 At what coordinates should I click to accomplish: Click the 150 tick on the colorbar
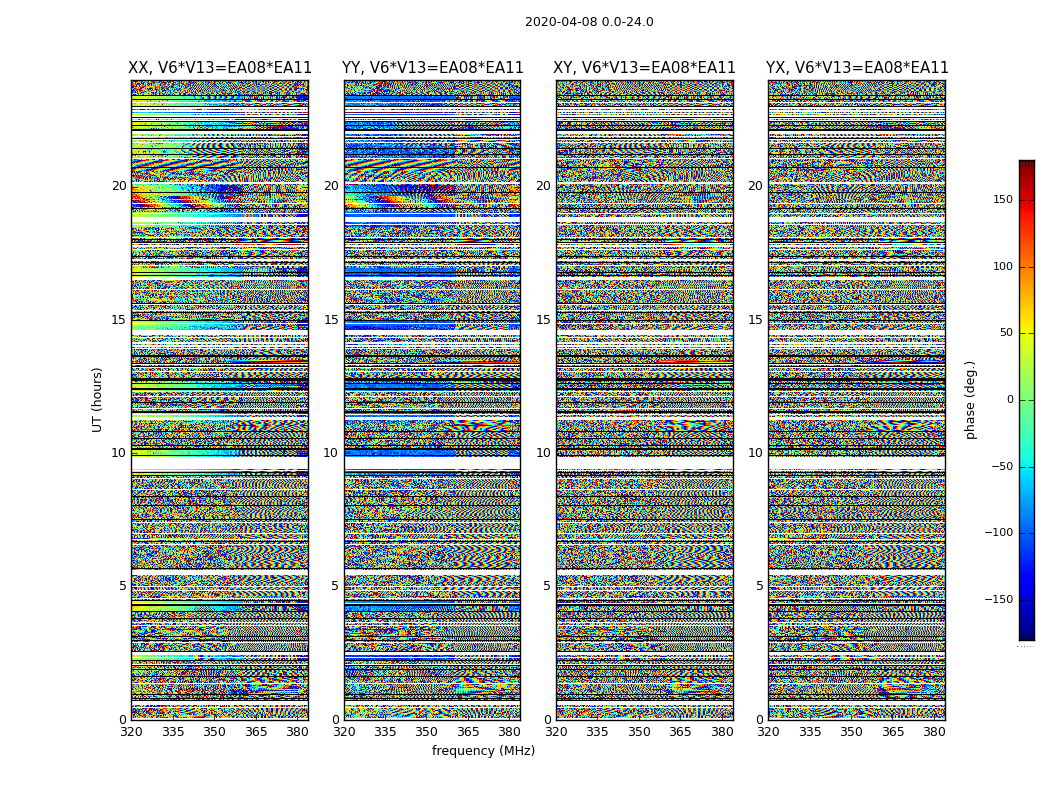coord(1003,199)
